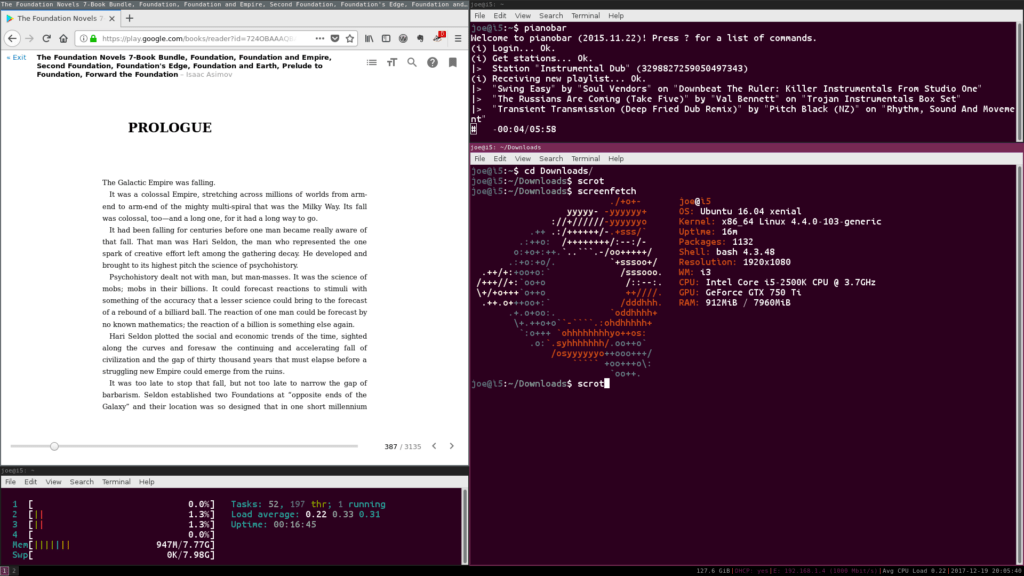The width and height of the screenshot is (1024, 576).
Task: Click the book page position slider handle
Action: [x=54, y=446]
